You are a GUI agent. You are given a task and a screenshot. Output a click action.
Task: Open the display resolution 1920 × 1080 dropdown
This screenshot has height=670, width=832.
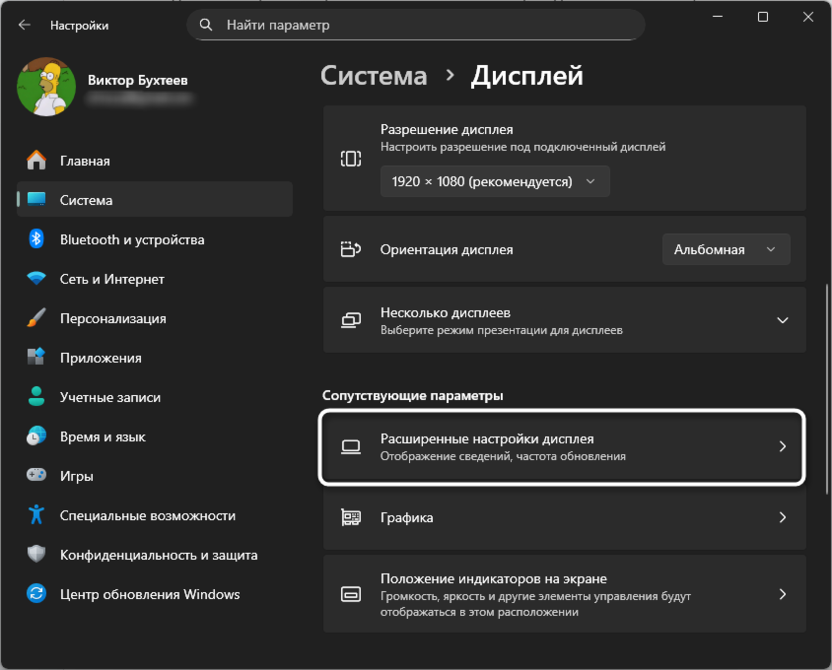495,182
